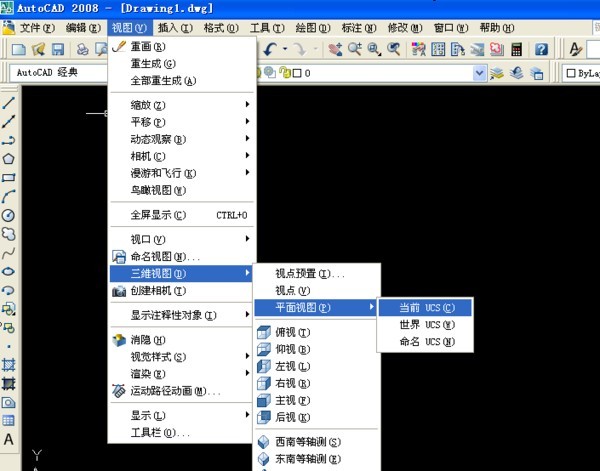
Task: Select 左视(L) left view
Action: (x=317, y=366)
